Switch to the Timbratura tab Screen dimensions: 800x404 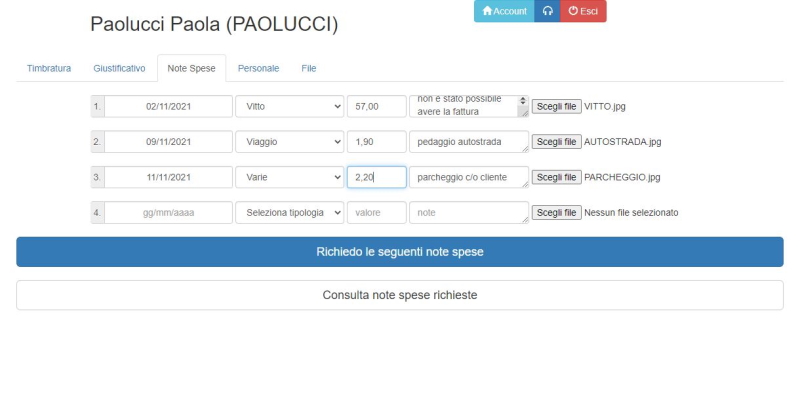(x=49, y=68)
